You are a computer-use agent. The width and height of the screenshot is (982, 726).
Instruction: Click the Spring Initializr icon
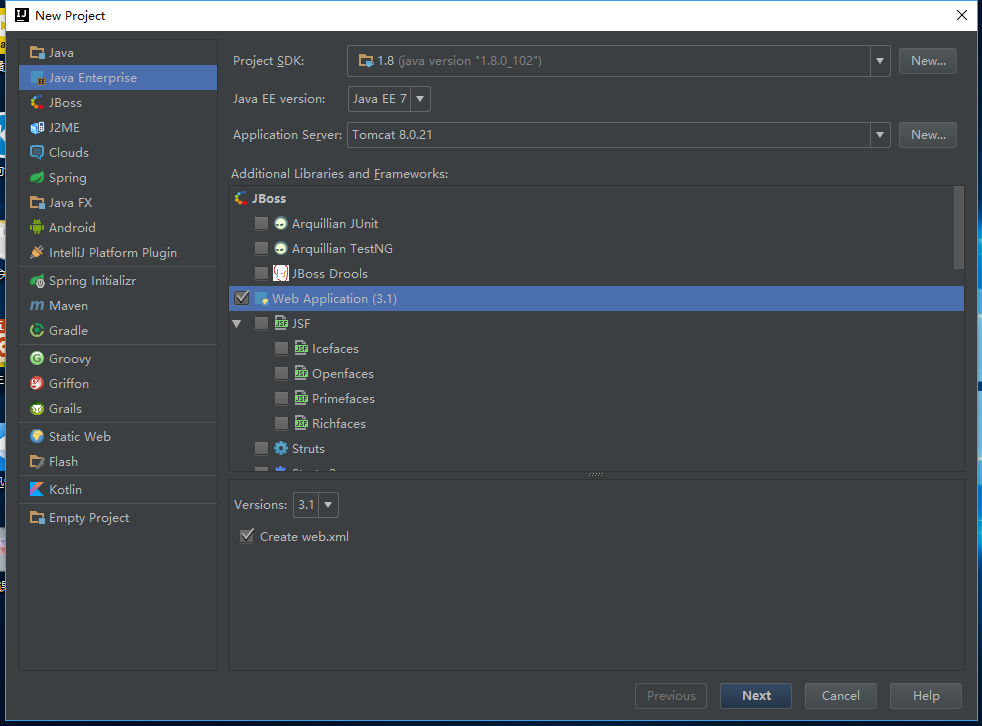click(37, 281)
